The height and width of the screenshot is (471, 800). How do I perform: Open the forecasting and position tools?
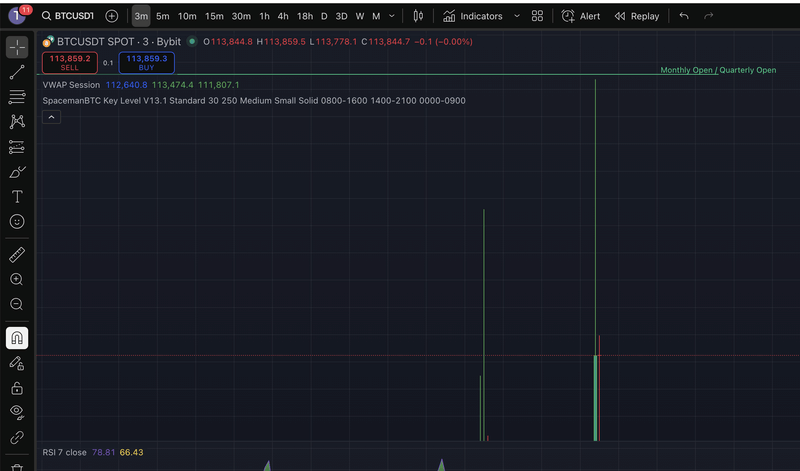[17, 147]
